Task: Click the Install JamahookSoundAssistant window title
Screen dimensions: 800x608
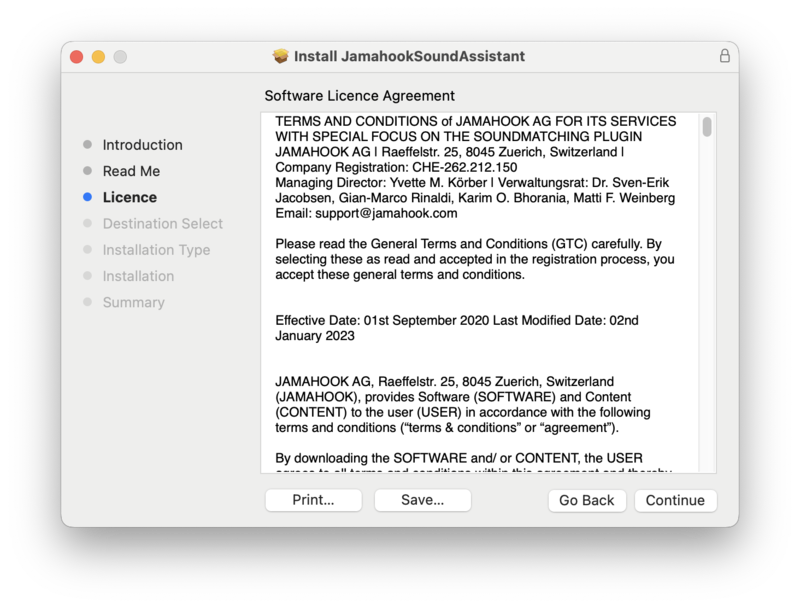Action: click(409, 56)
